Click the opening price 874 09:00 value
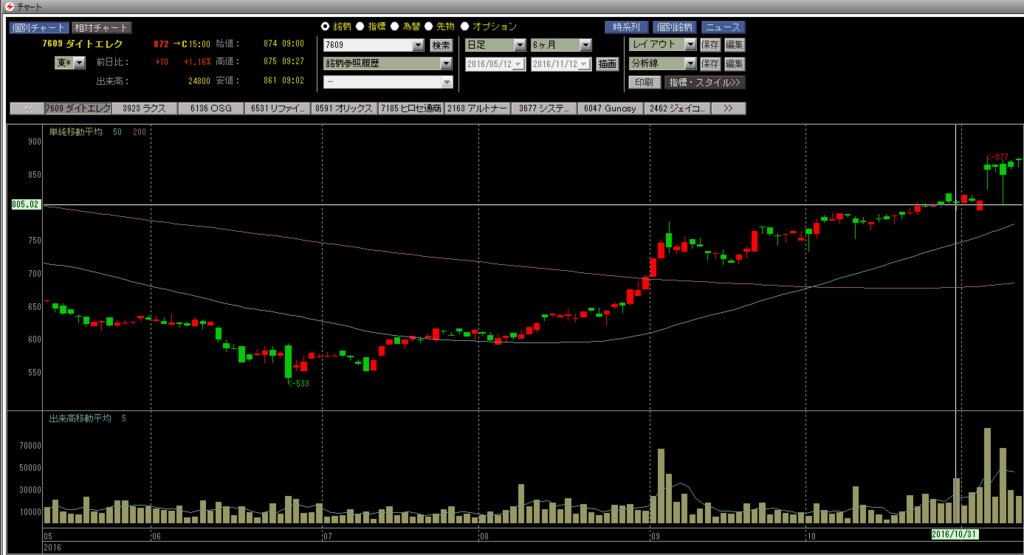 283,44
